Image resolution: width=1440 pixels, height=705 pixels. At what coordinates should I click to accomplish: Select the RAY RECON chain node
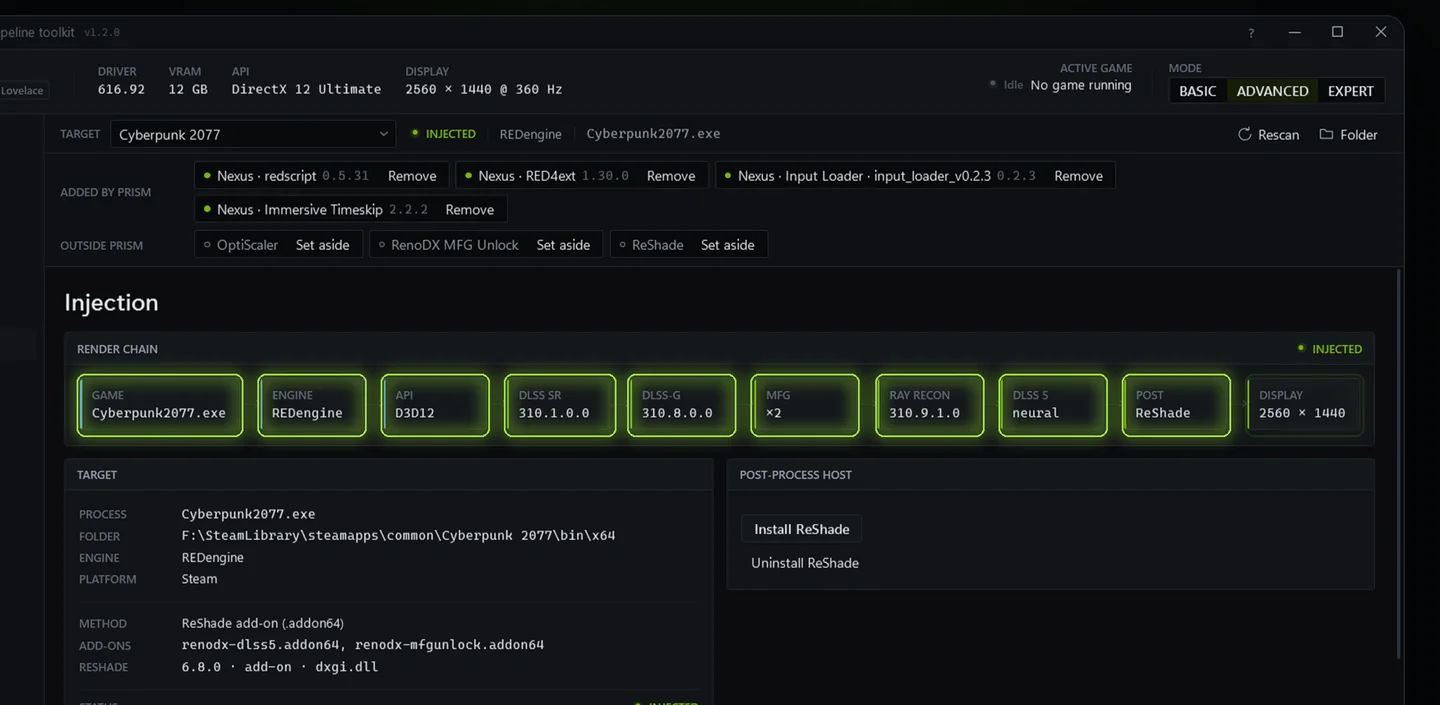click(929, 405)
